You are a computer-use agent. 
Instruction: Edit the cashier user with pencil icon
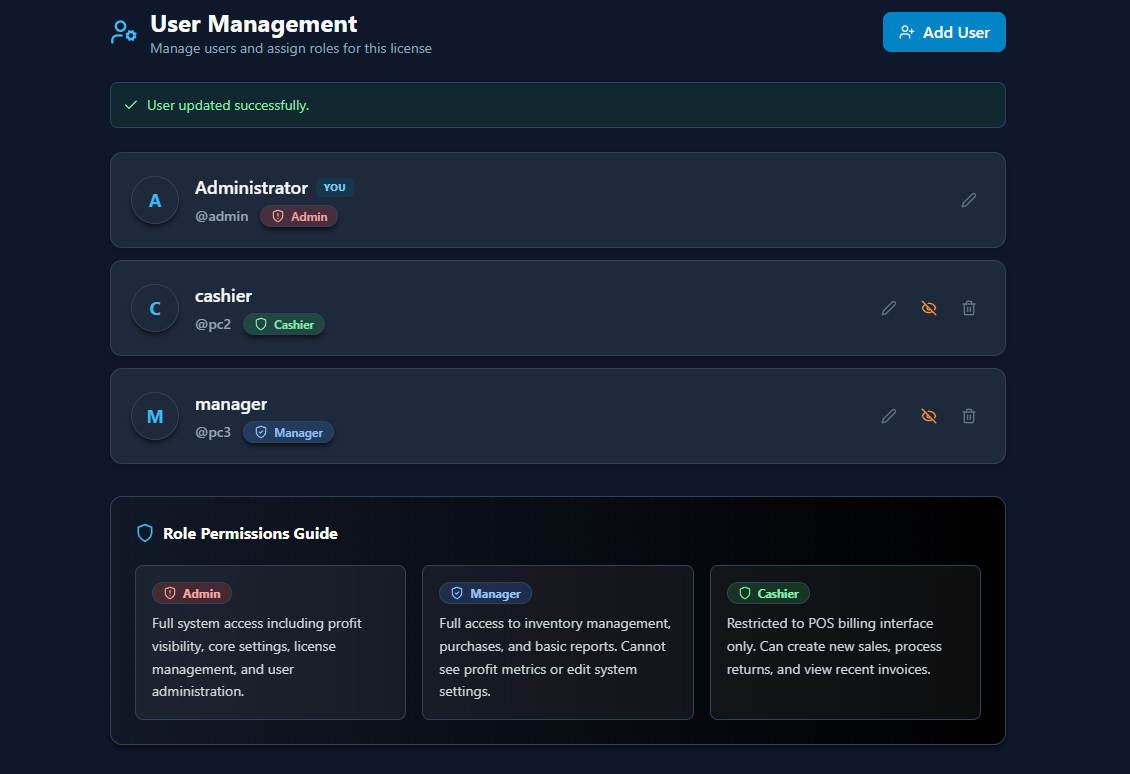pos(889,308)
